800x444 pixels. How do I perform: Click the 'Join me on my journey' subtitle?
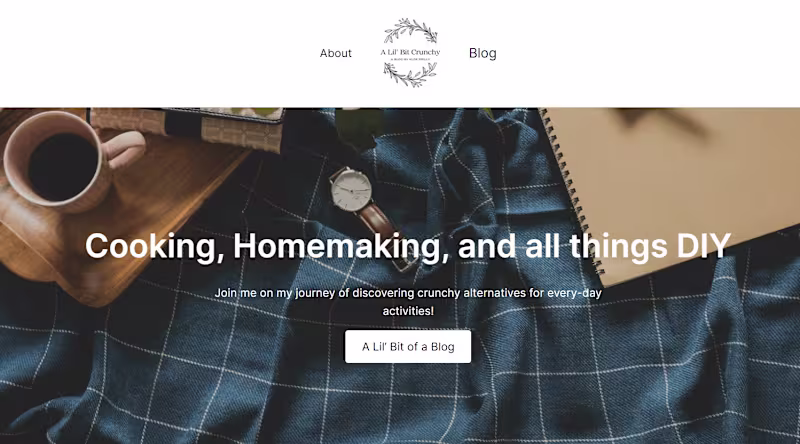pyautogui.click(x=408, y=302)
